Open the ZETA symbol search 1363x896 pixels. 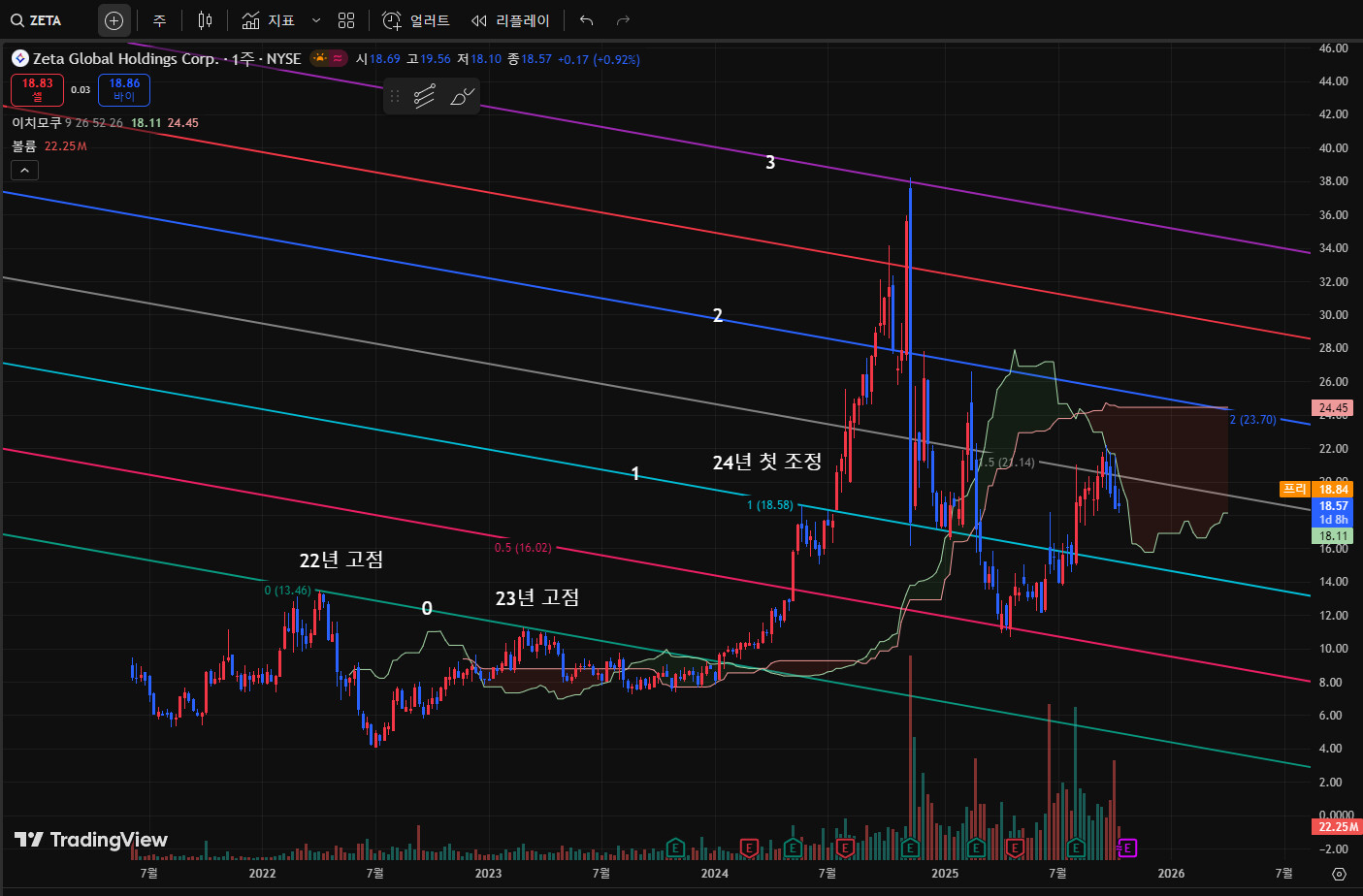pyautogui.click(x=37, y=20)
